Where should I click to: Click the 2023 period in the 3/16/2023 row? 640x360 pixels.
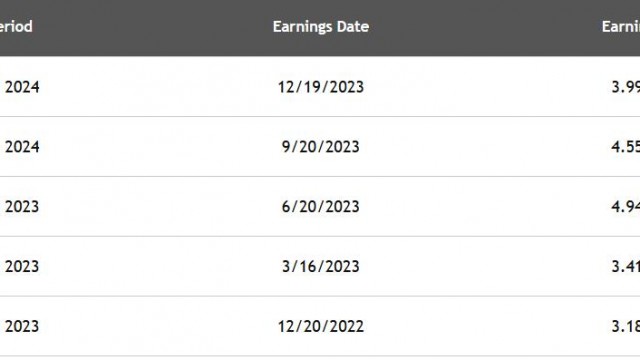click(x=22, y=267)
